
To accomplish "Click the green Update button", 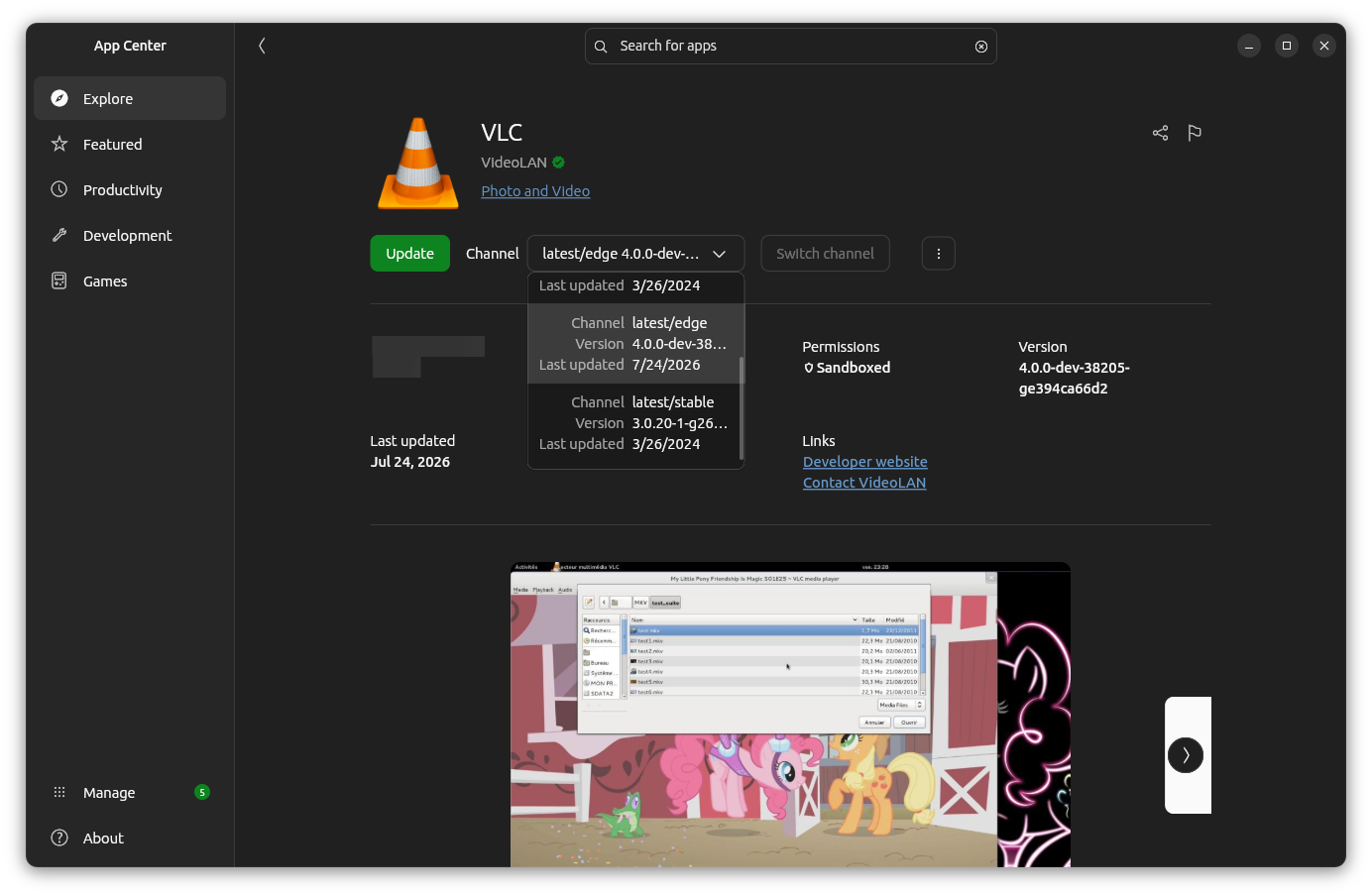I will coord(410,254).
